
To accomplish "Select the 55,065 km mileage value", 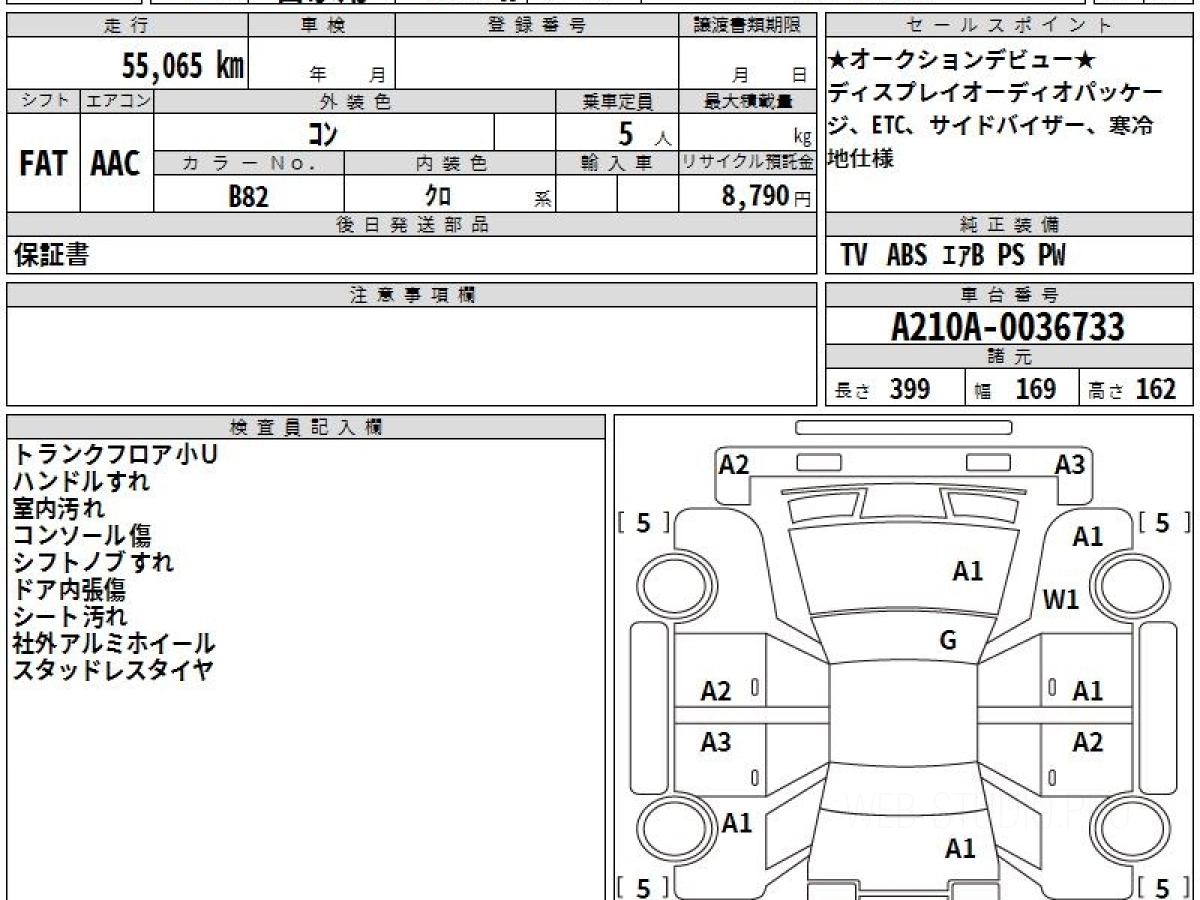I will pyautogui.click(x=183, y=66).
